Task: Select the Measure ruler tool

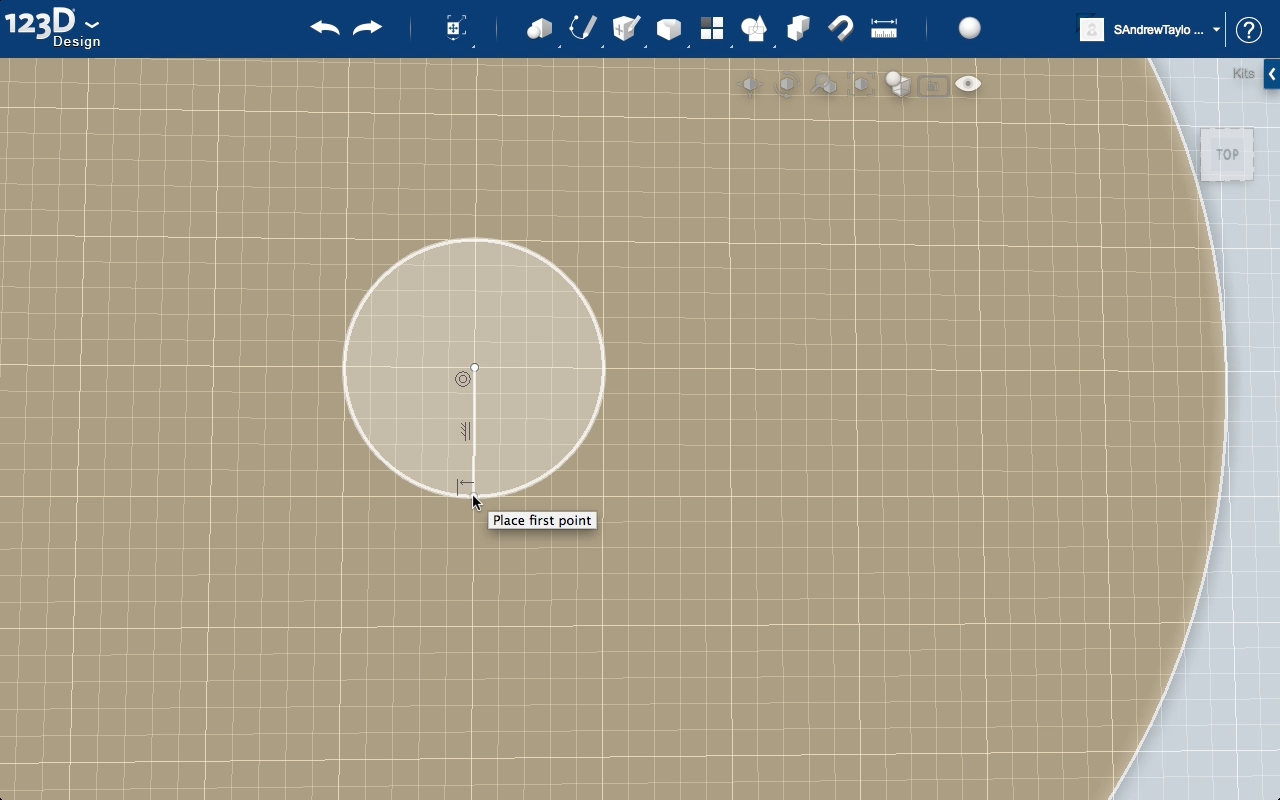Action: (x=884, y=28)
